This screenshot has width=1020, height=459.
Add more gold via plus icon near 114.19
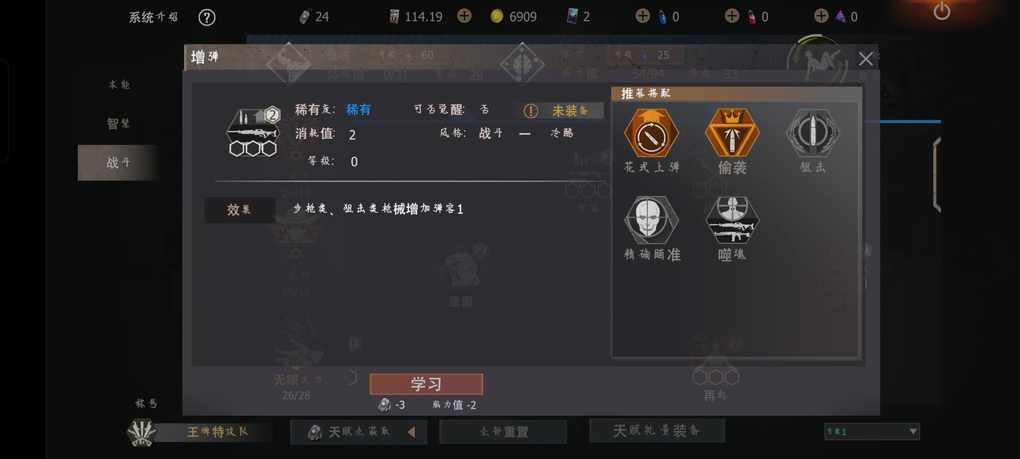pos(464,16)
